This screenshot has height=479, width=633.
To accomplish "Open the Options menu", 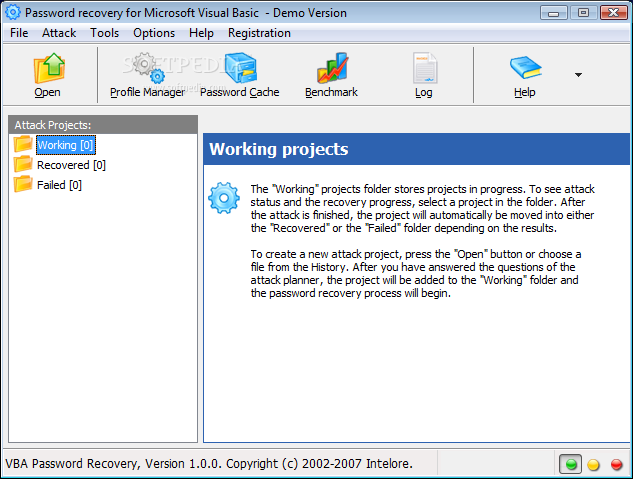I will (x=154, y=33).
